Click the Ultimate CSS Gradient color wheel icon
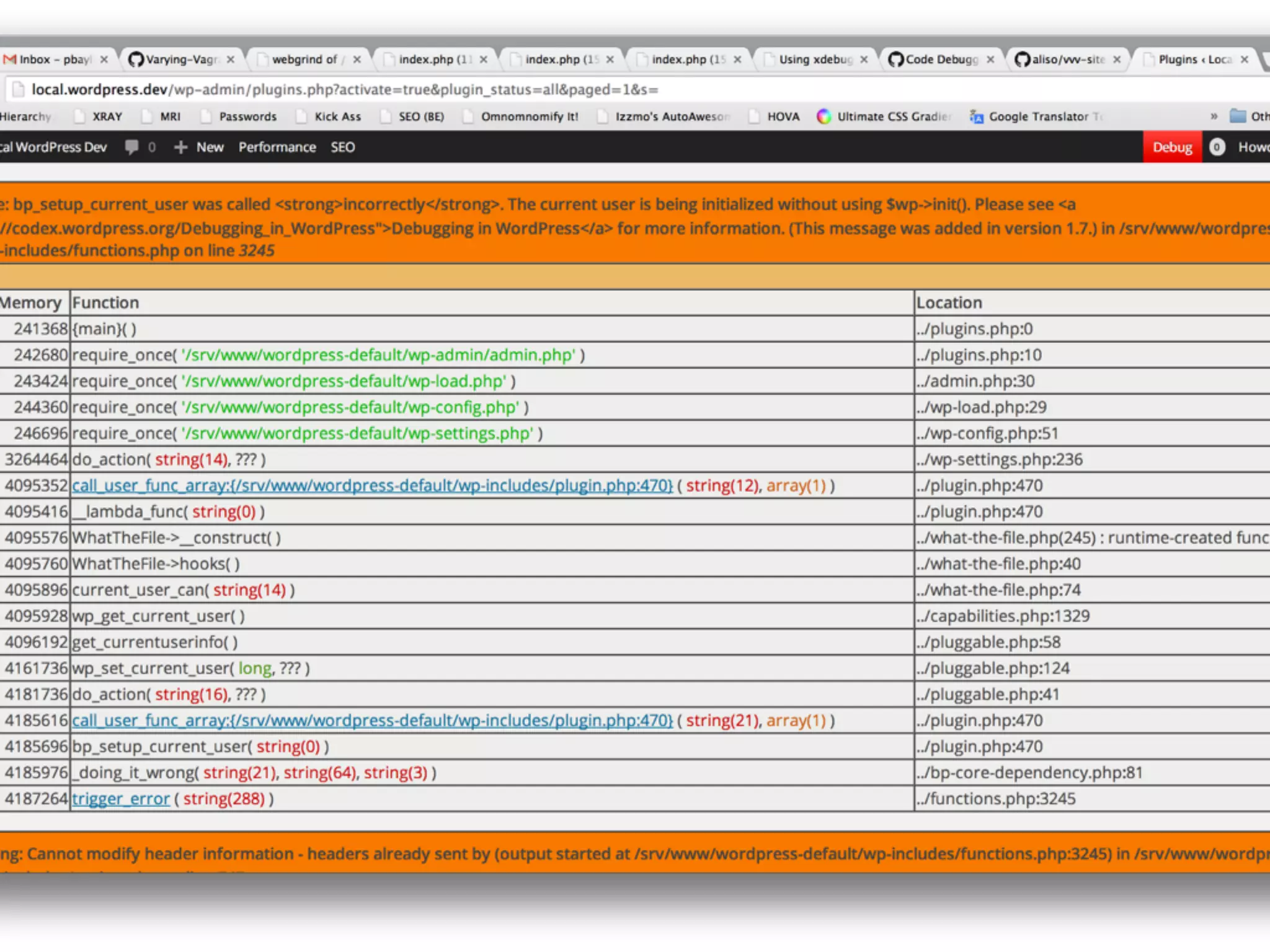This screenshot has width=1270, height=952. click(824, 117)
